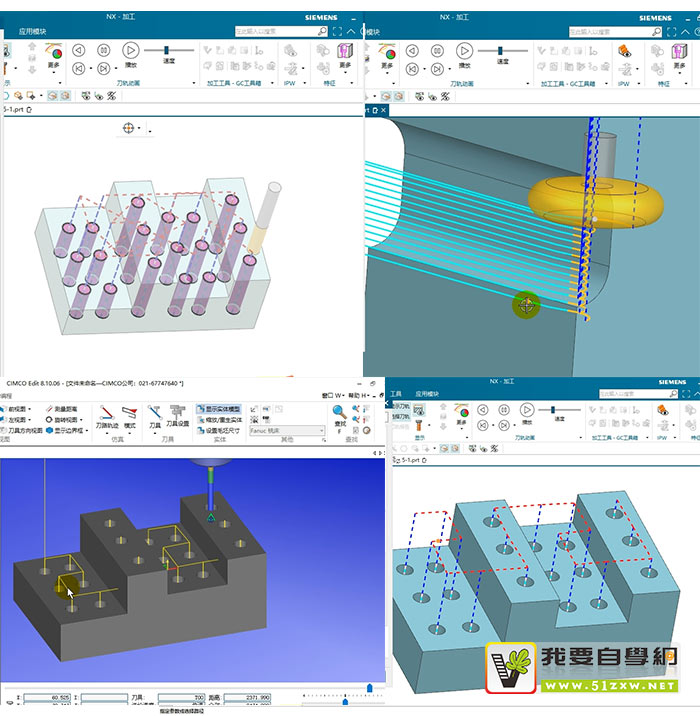Open 应用模块 tab in top-left NX window

(32, 32)
